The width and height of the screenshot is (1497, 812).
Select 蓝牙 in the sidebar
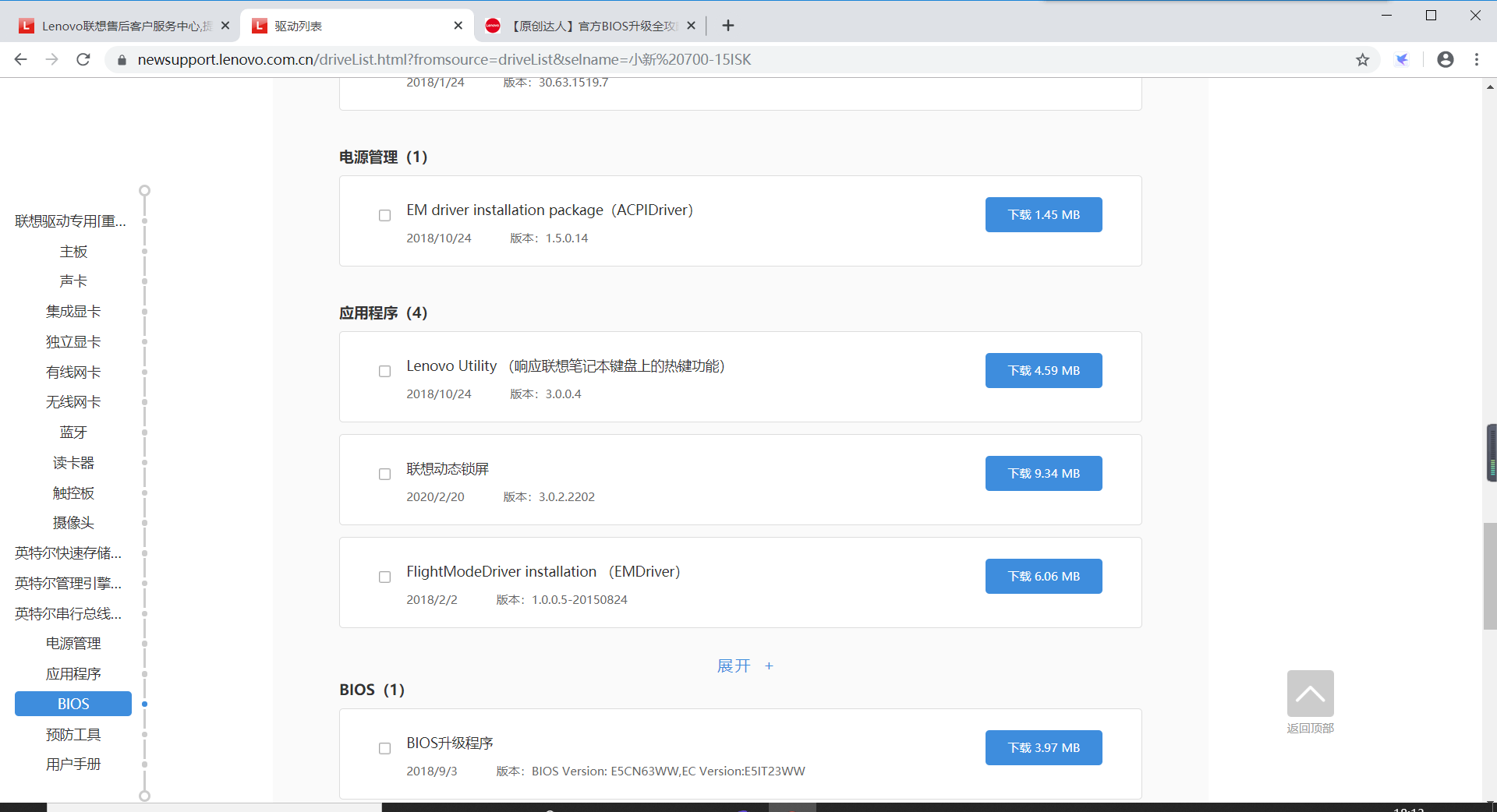click(73, 432)
